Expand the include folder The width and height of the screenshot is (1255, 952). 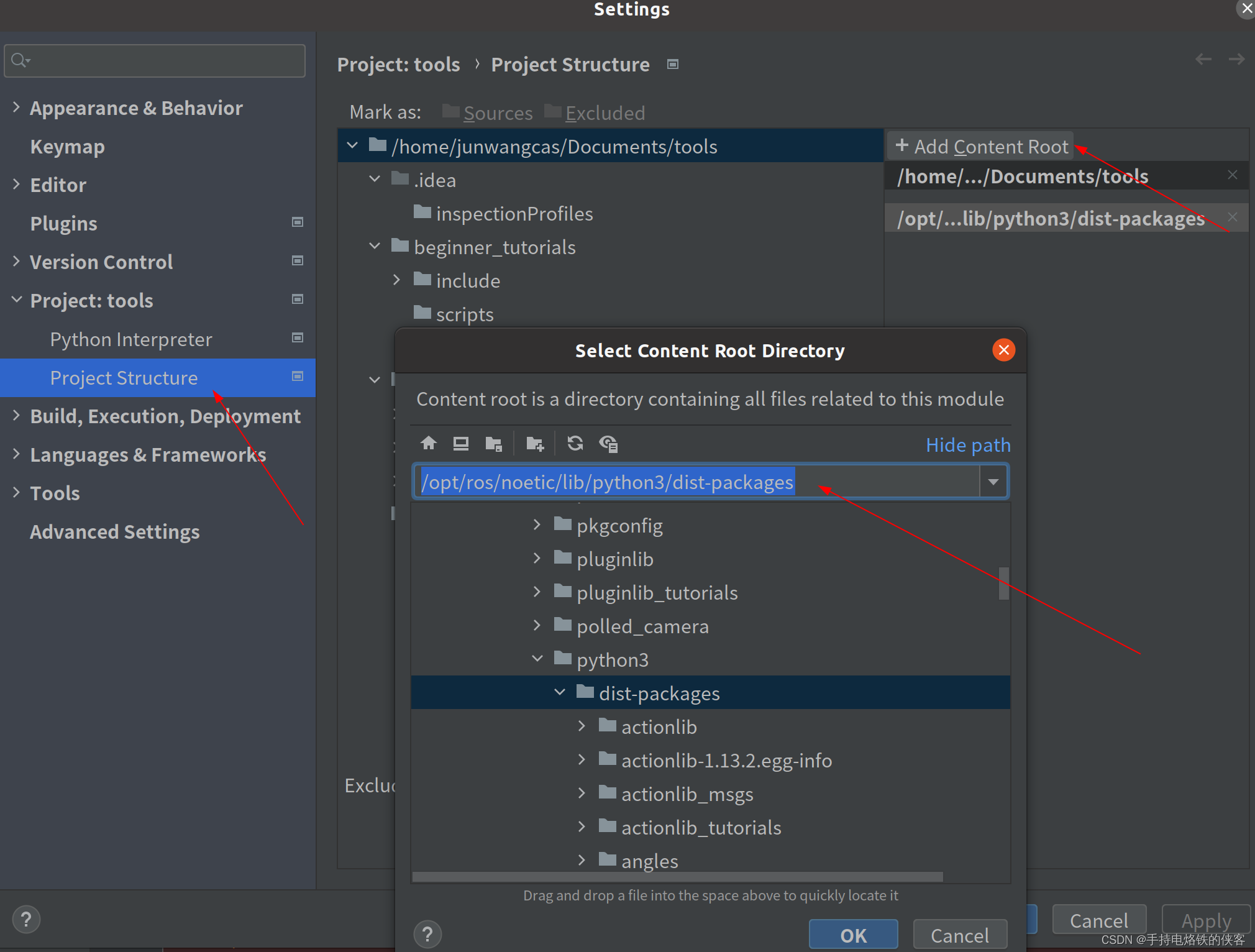398,280
